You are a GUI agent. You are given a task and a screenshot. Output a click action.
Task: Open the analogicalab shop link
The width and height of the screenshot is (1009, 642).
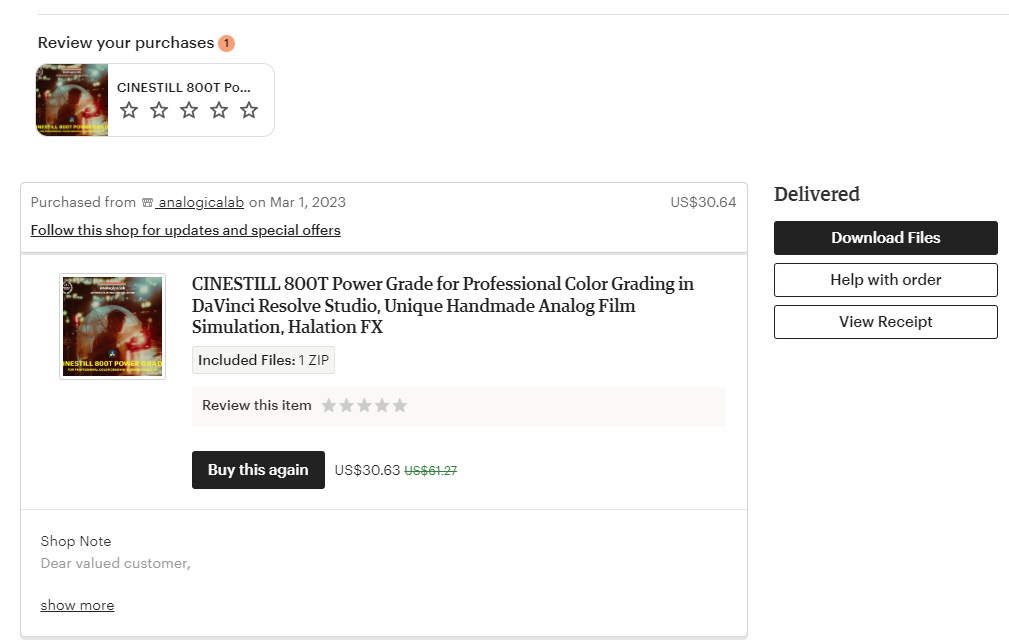(200, 202)
